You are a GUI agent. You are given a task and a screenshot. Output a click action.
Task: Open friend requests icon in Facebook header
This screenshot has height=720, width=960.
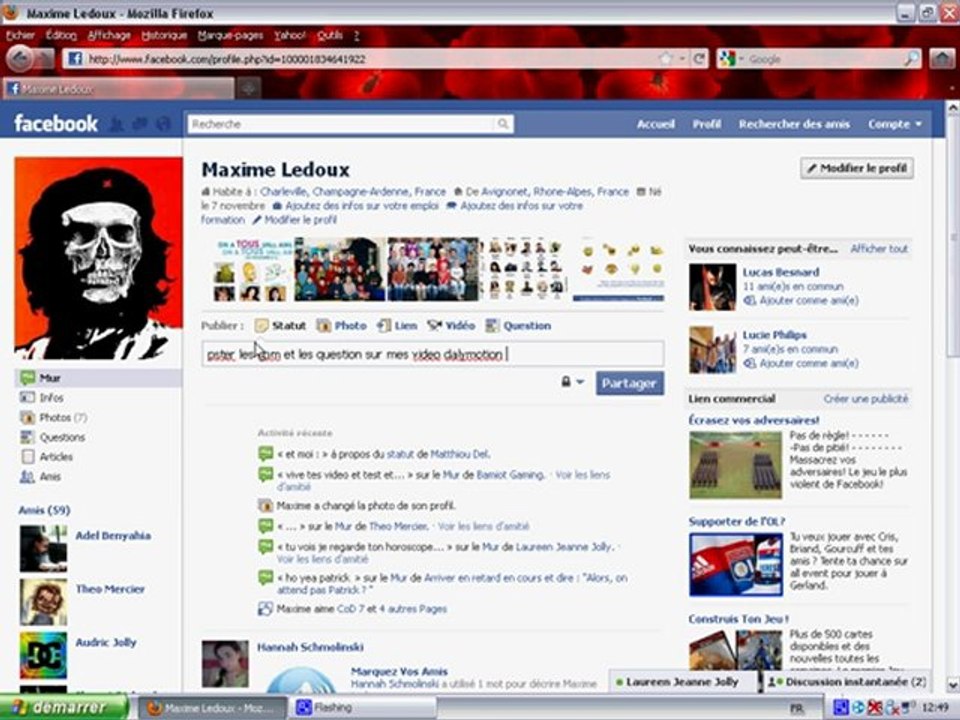click(116, 124)
